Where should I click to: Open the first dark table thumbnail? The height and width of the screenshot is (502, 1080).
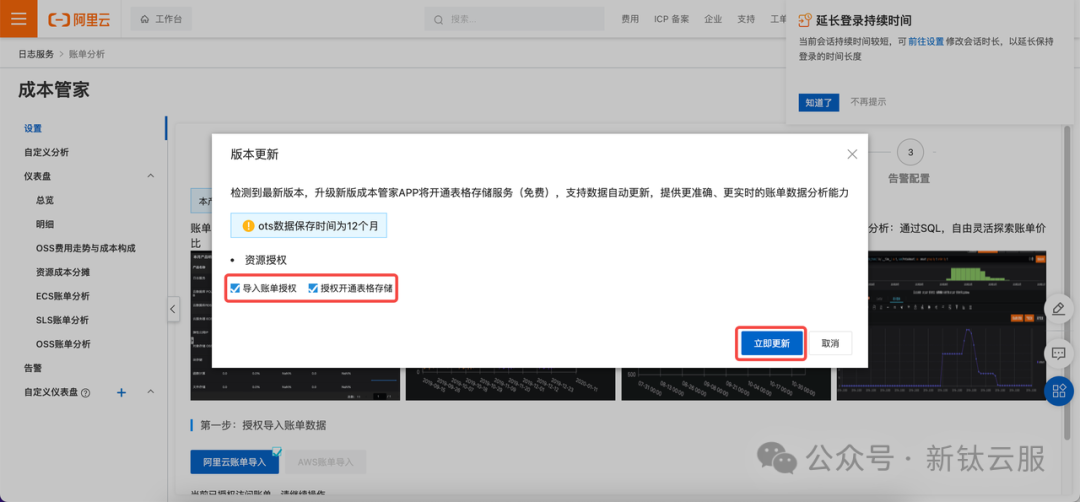tap(295, 384)
